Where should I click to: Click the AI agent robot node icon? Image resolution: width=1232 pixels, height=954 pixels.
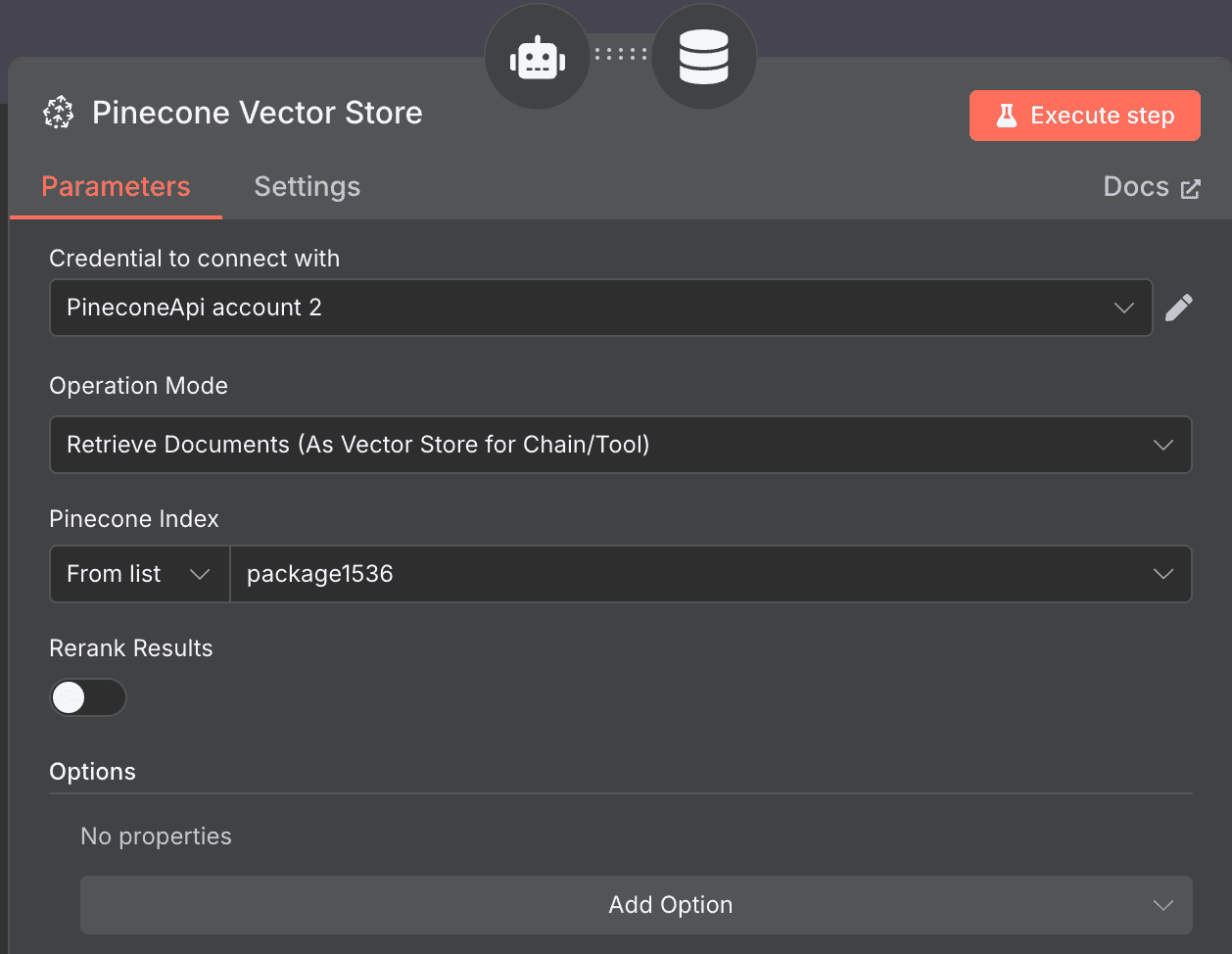(538, 58)
